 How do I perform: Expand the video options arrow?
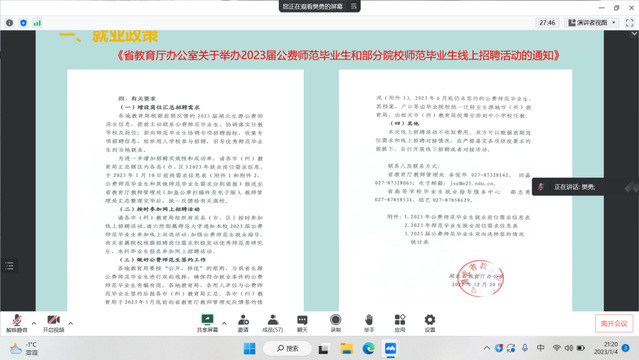click(71, 323)
